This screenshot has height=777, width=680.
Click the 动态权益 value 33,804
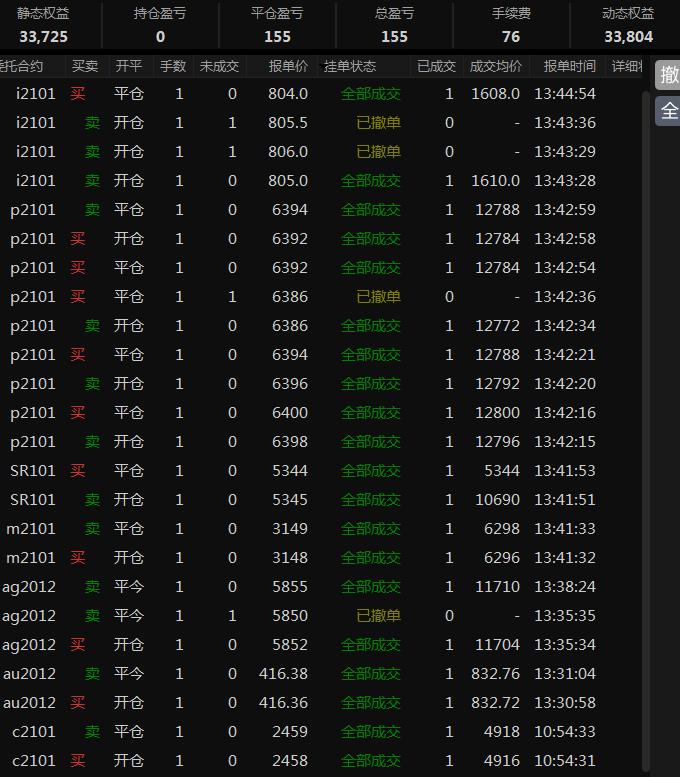pyautogui.click(x=628, y=37)
